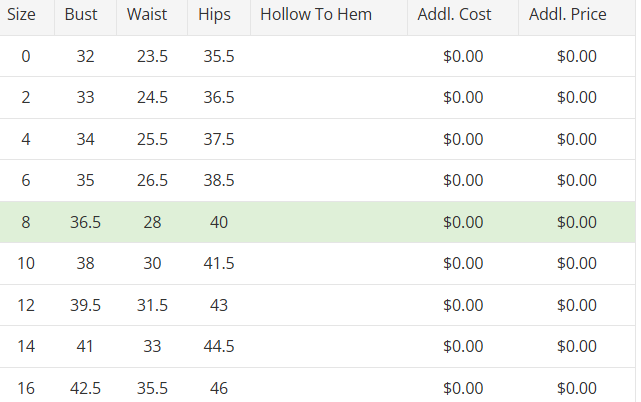Click bust value 39.5 in size 12 row
Image resolution: width=641 pixels, height=402 pixels.
click(x=85, y=305)
